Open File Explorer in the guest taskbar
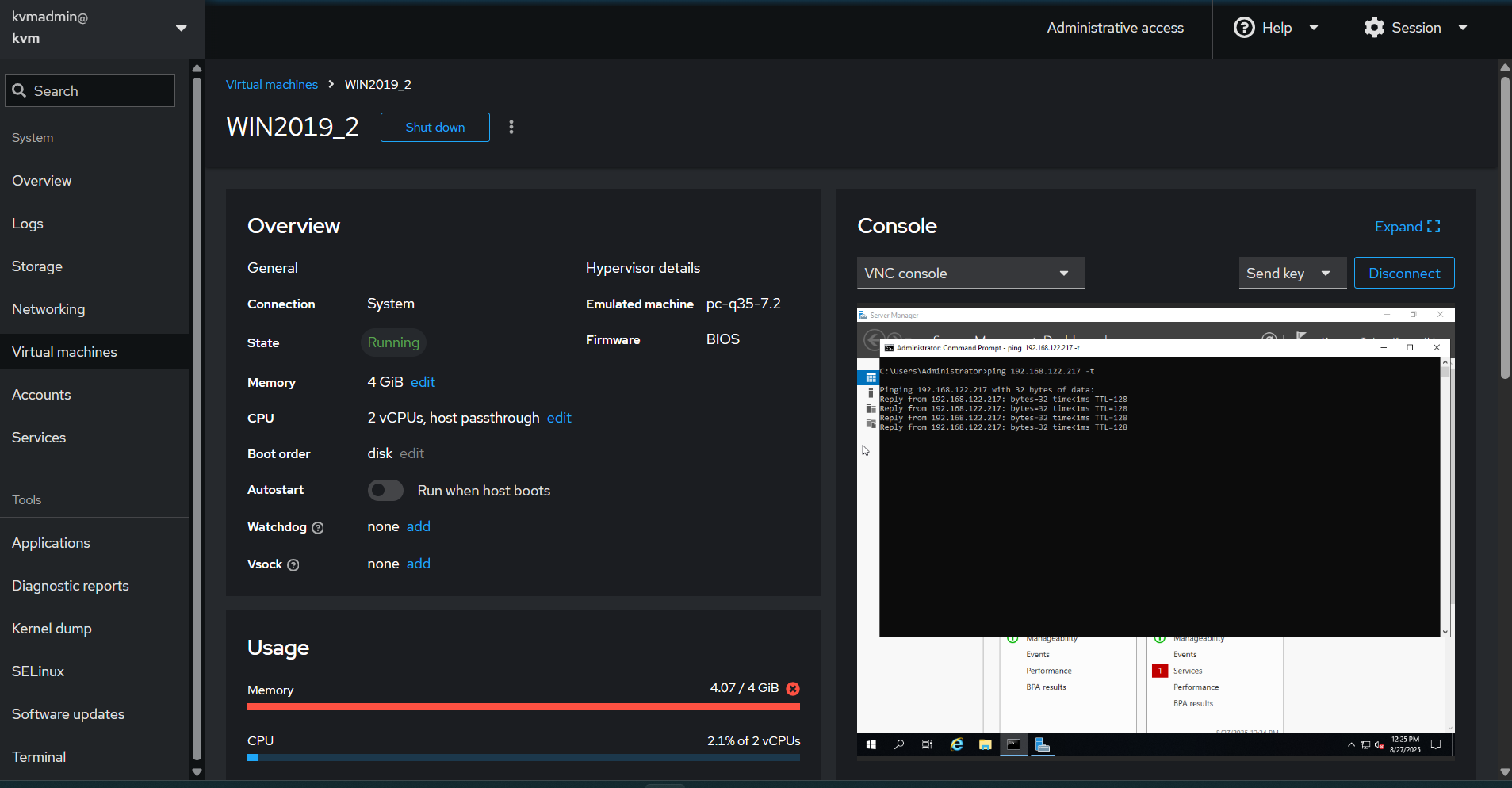 coord(985,744)
